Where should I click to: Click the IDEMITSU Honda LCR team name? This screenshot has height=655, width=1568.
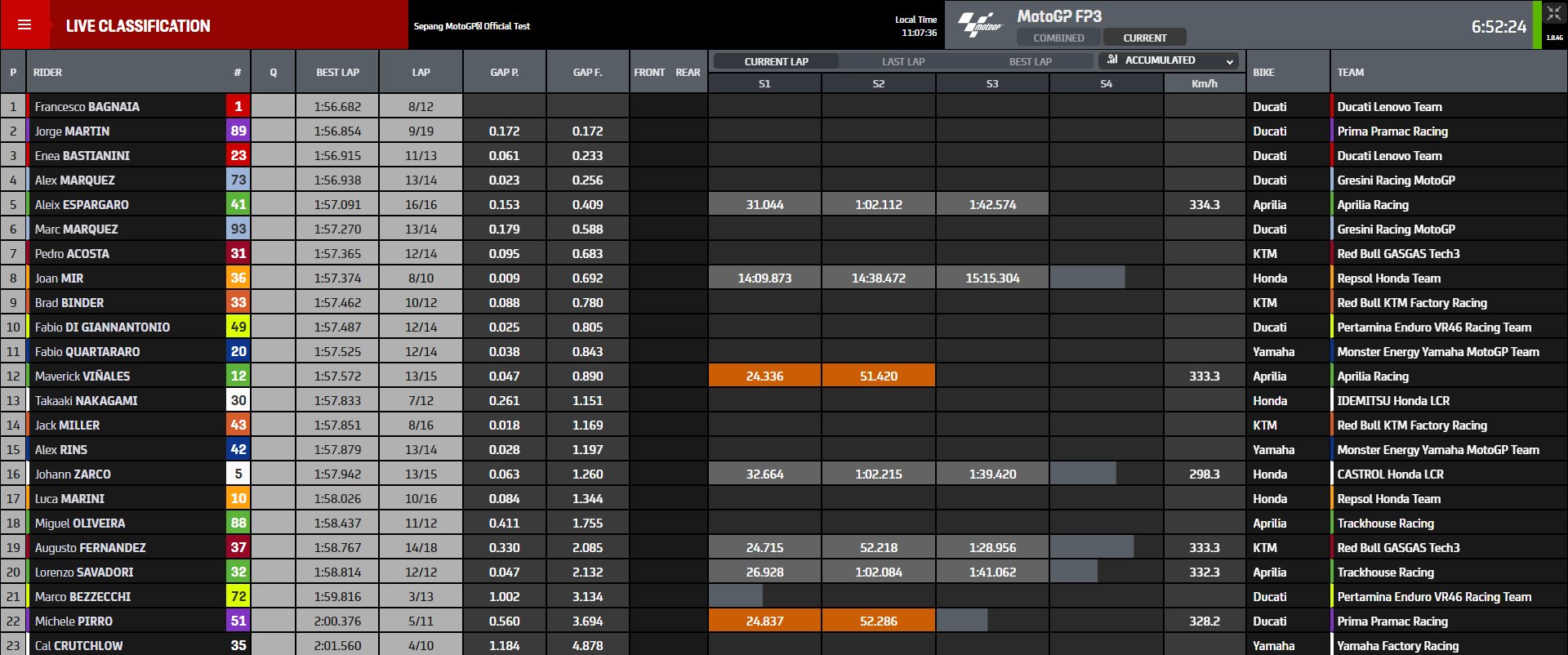[x=1393, y=401]
